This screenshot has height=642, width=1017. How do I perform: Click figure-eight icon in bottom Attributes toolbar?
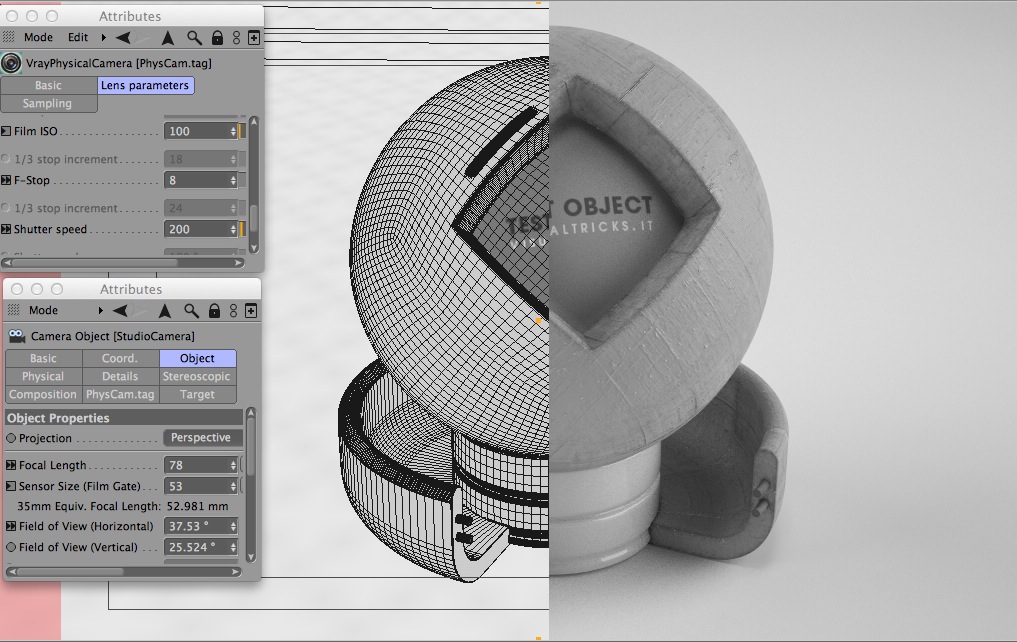coord(233,311)
